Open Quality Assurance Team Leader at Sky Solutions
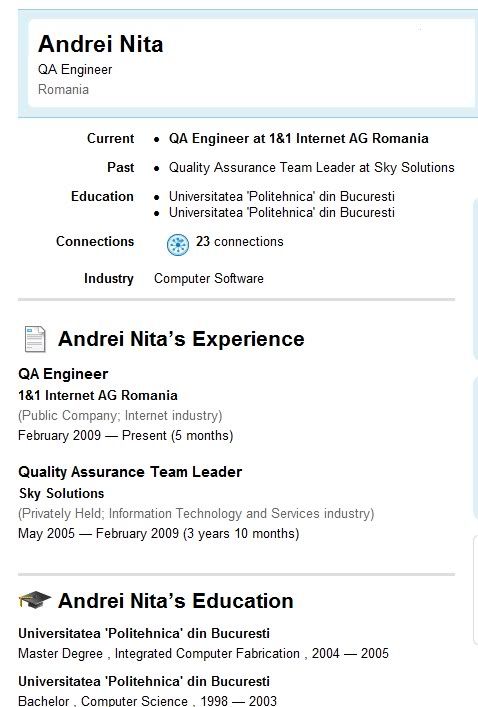The image size is (478, 707). click(312, 167)
